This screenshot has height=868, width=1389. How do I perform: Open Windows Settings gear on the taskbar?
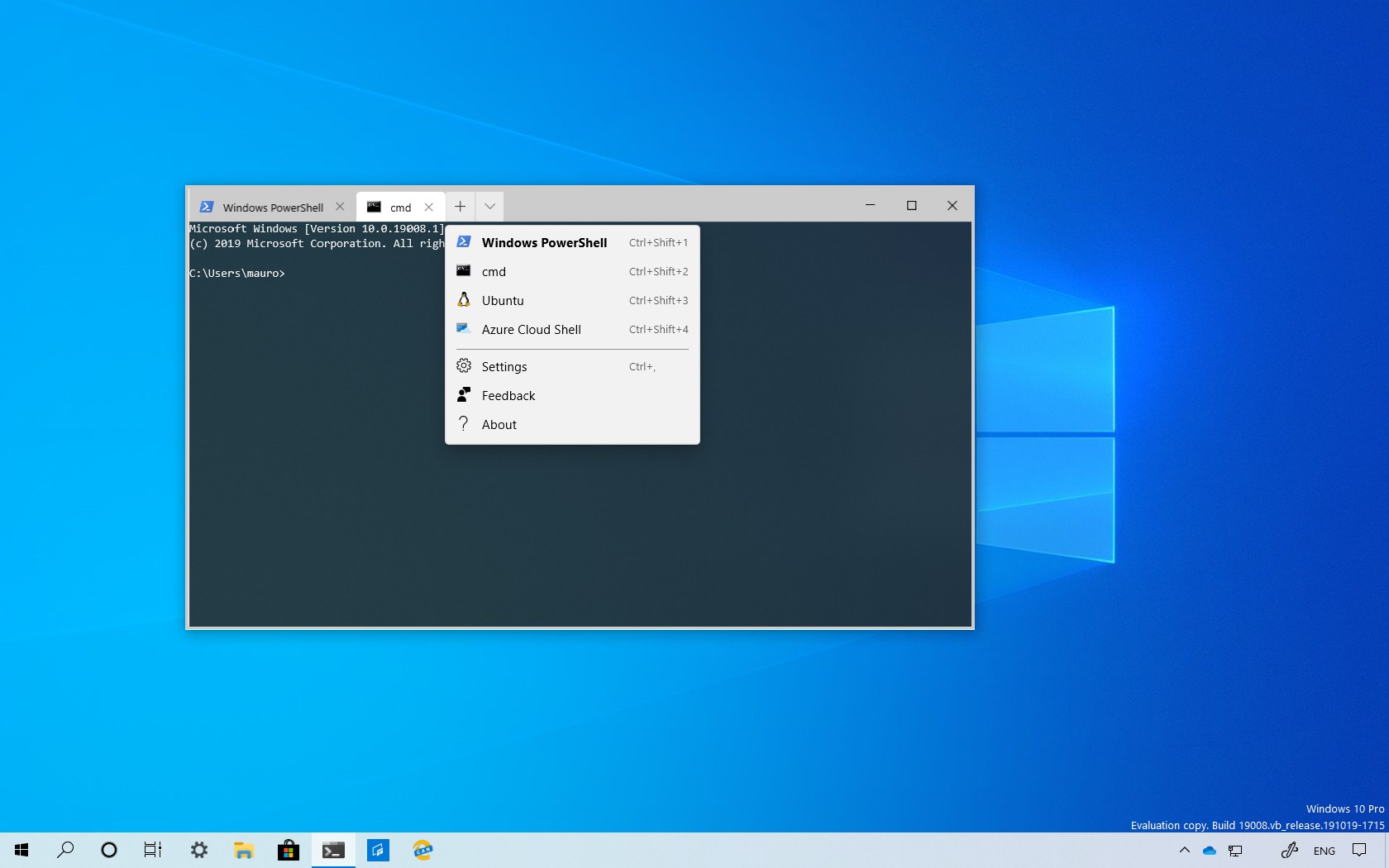[x=198, y=850]
